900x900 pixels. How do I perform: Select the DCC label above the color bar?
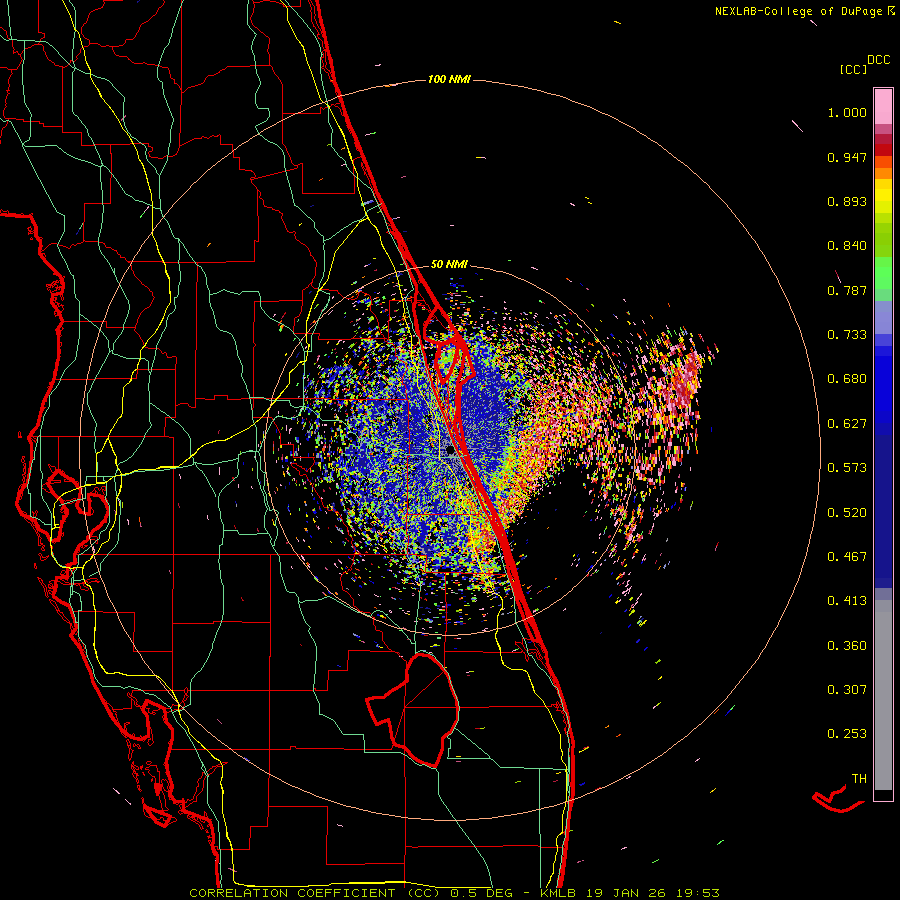point(879,60)
